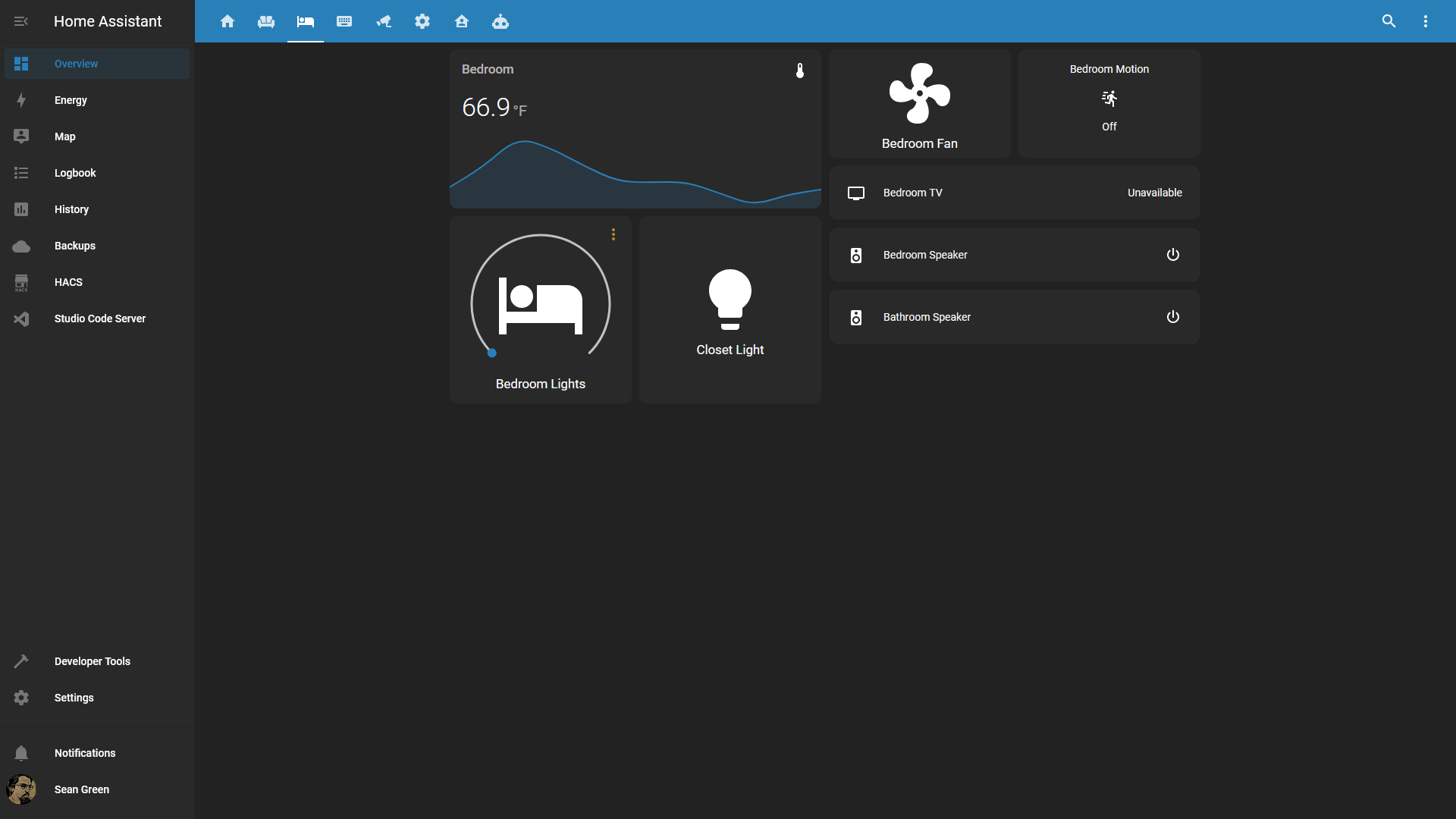The width and height of the screenshot is (1456, 819).
Task: Open Bedroom Lights three-dot menu
Action: click(x=613, y=234)
